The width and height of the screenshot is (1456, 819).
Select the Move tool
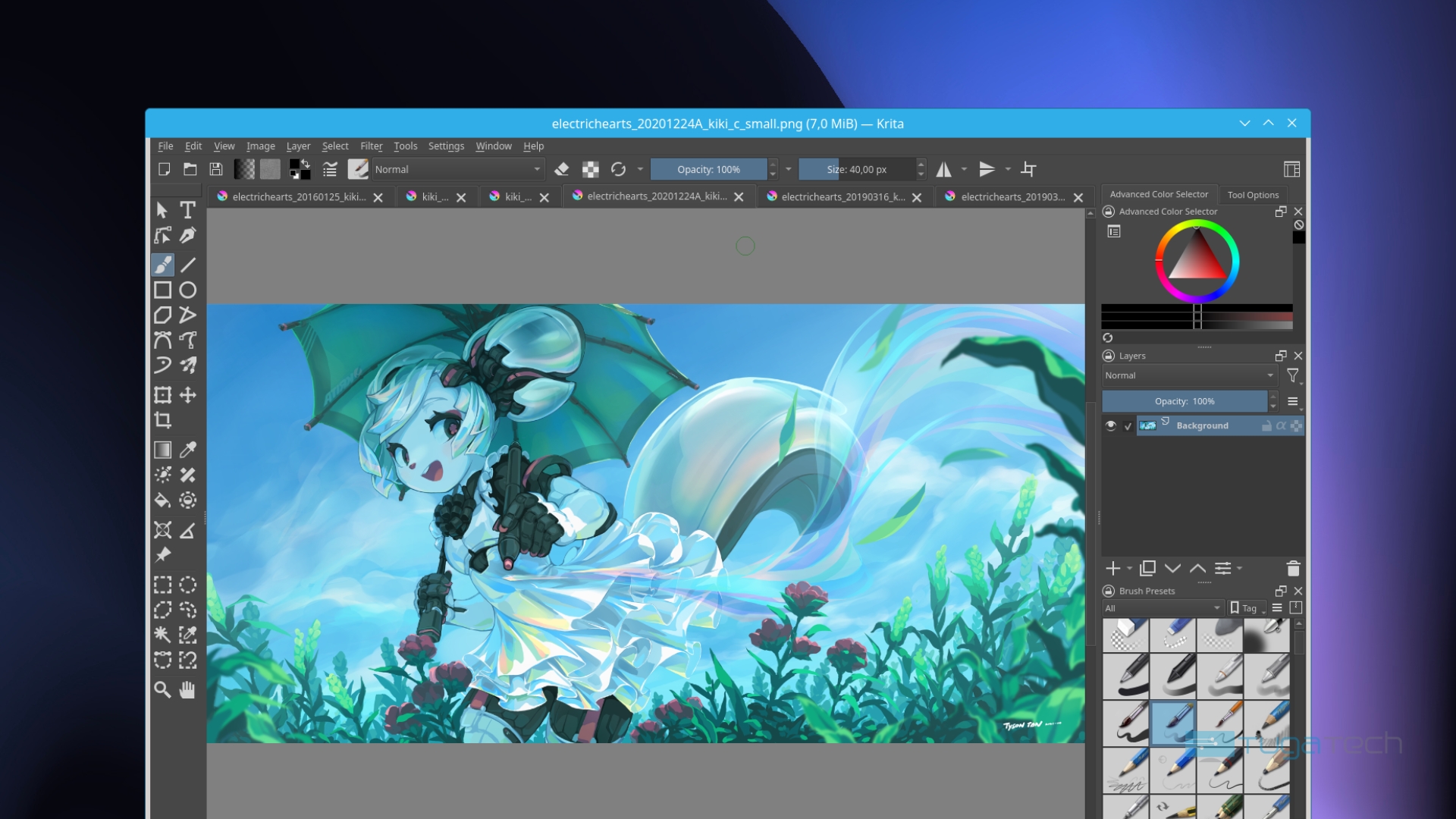[x=187, y=395]
